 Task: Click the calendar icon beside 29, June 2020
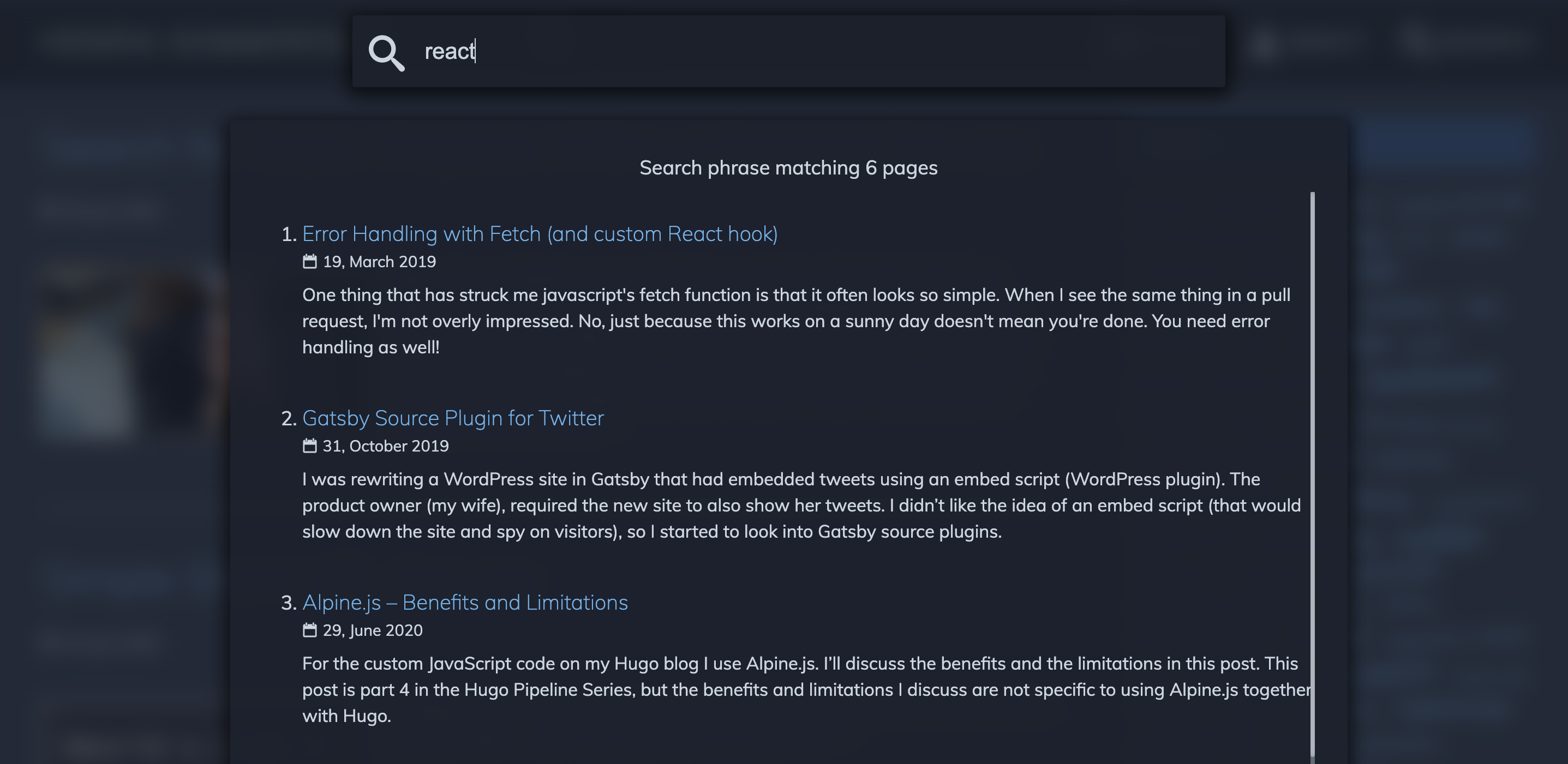(x=310, y=630)
